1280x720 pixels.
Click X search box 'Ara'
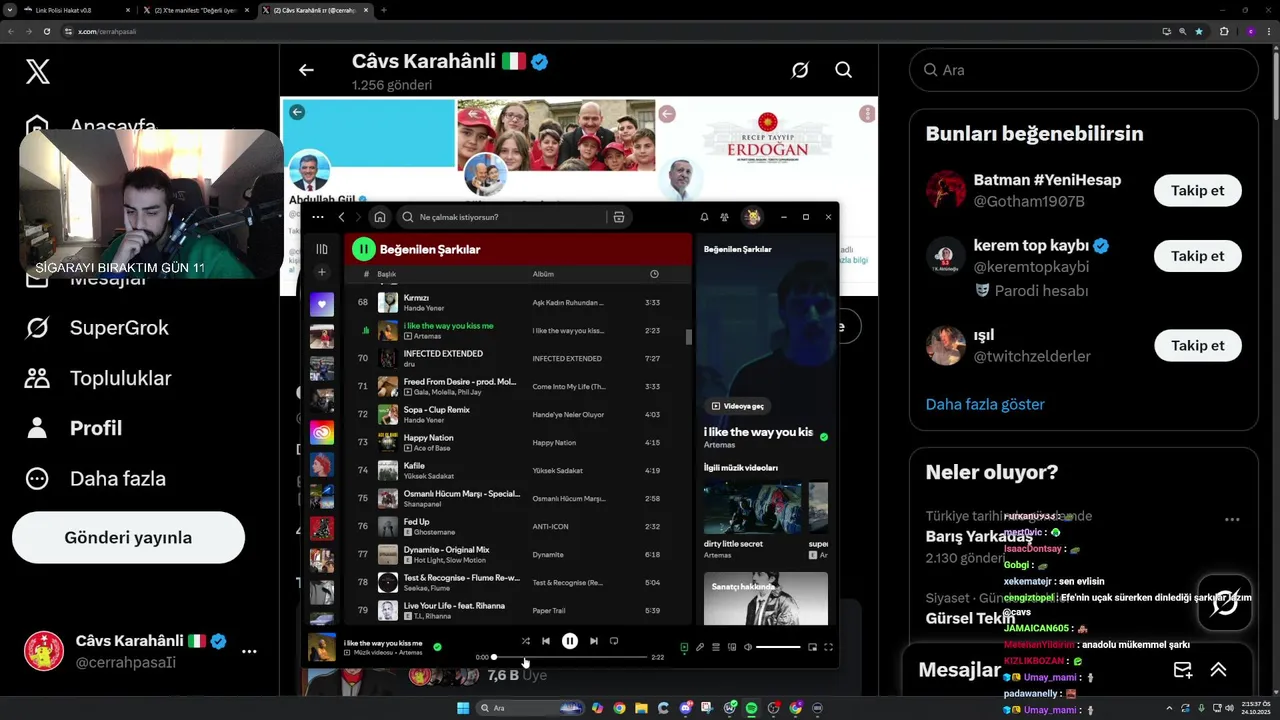(1083, 70)
